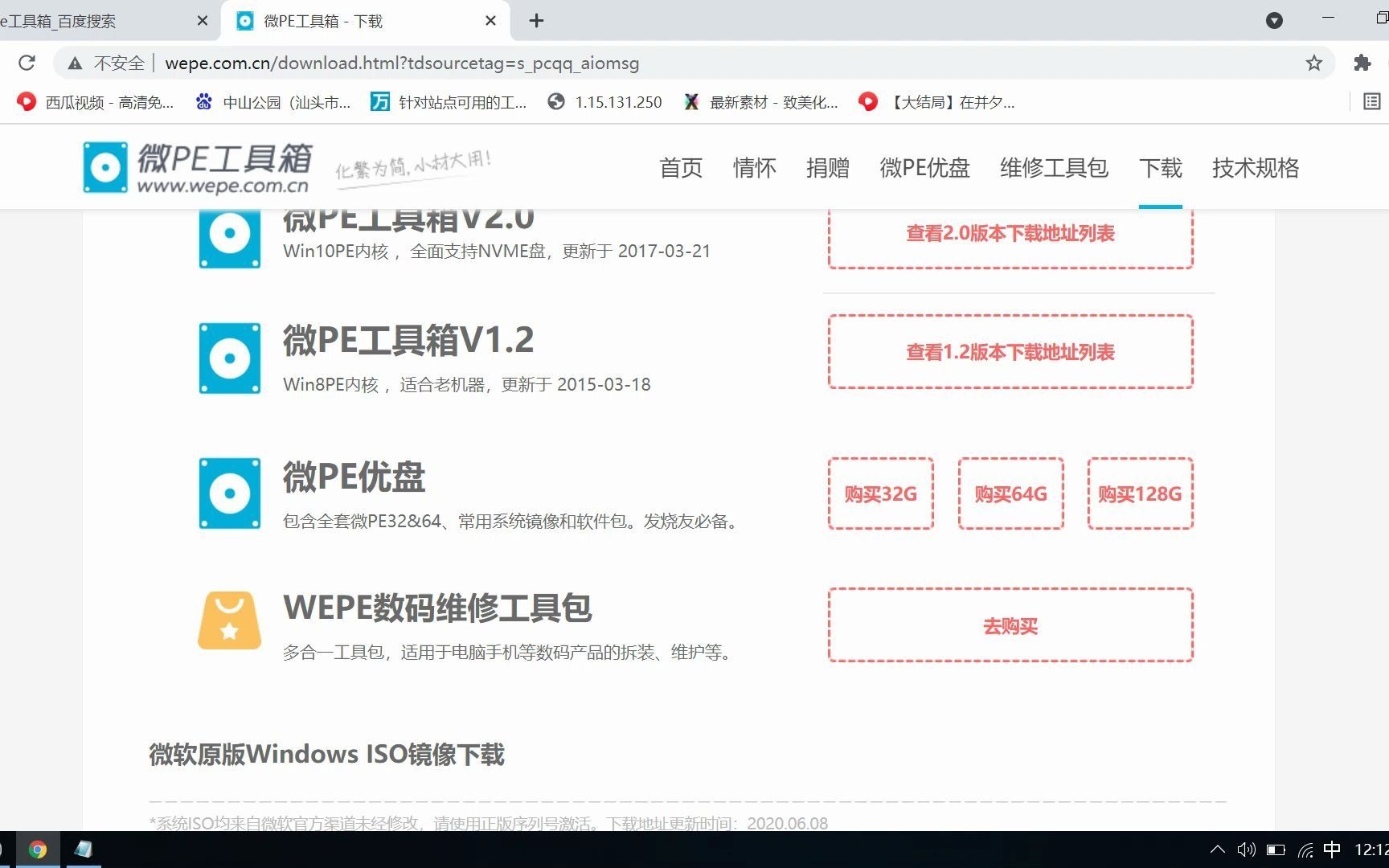Select the 微PE工具箱 - 下载 tab
Image resolution: width=1389 pixels, height=868 pixels.
pos(367,21)
